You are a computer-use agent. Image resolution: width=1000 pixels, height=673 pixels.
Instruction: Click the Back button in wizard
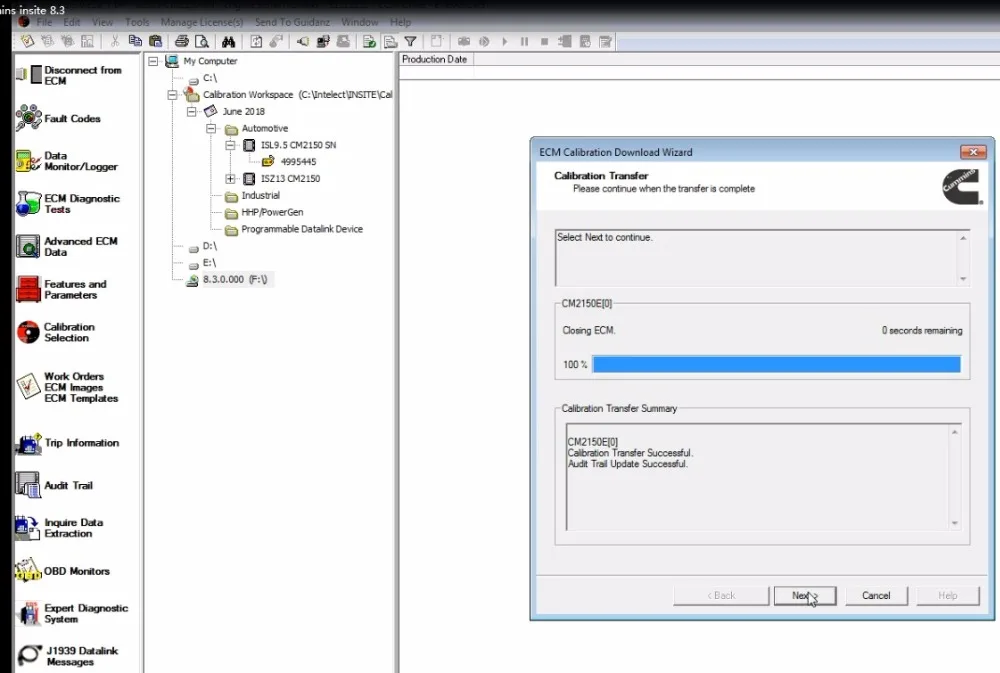pyautogui.click(x=721, y=596)
